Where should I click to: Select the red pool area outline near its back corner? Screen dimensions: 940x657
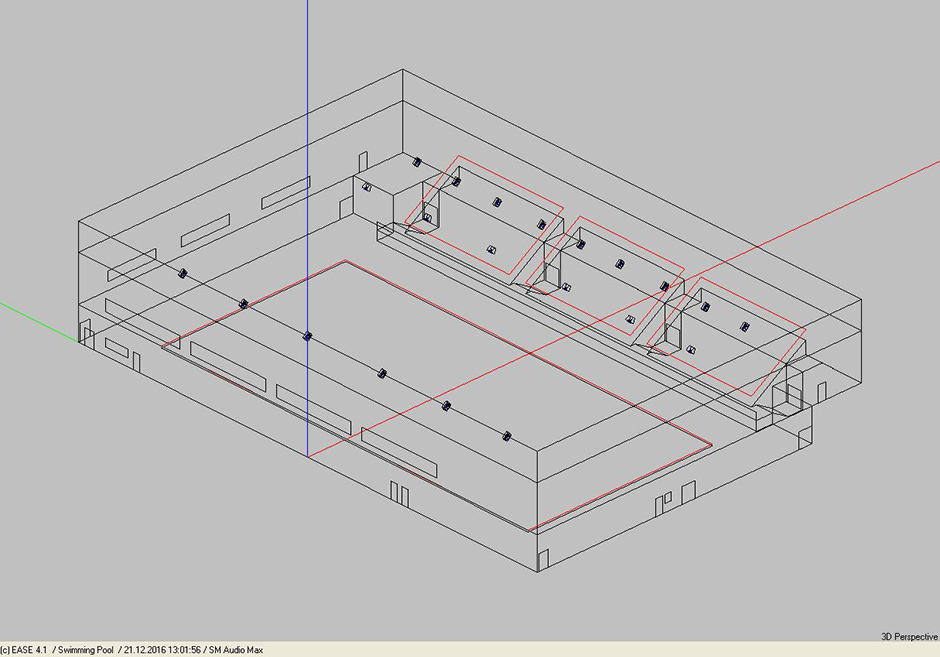pos(345,261)
